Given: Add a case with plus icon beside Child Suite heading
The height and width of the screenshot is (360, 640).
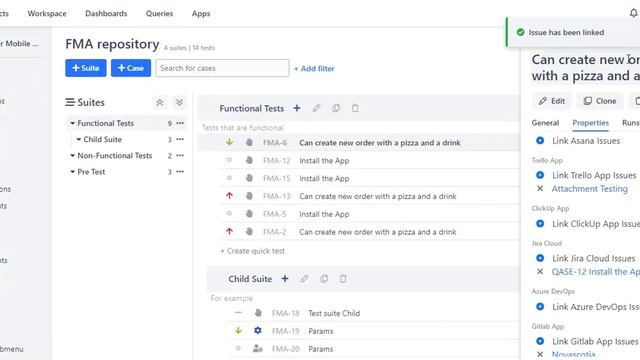Looking at the screenshot, I should (285, 279).
